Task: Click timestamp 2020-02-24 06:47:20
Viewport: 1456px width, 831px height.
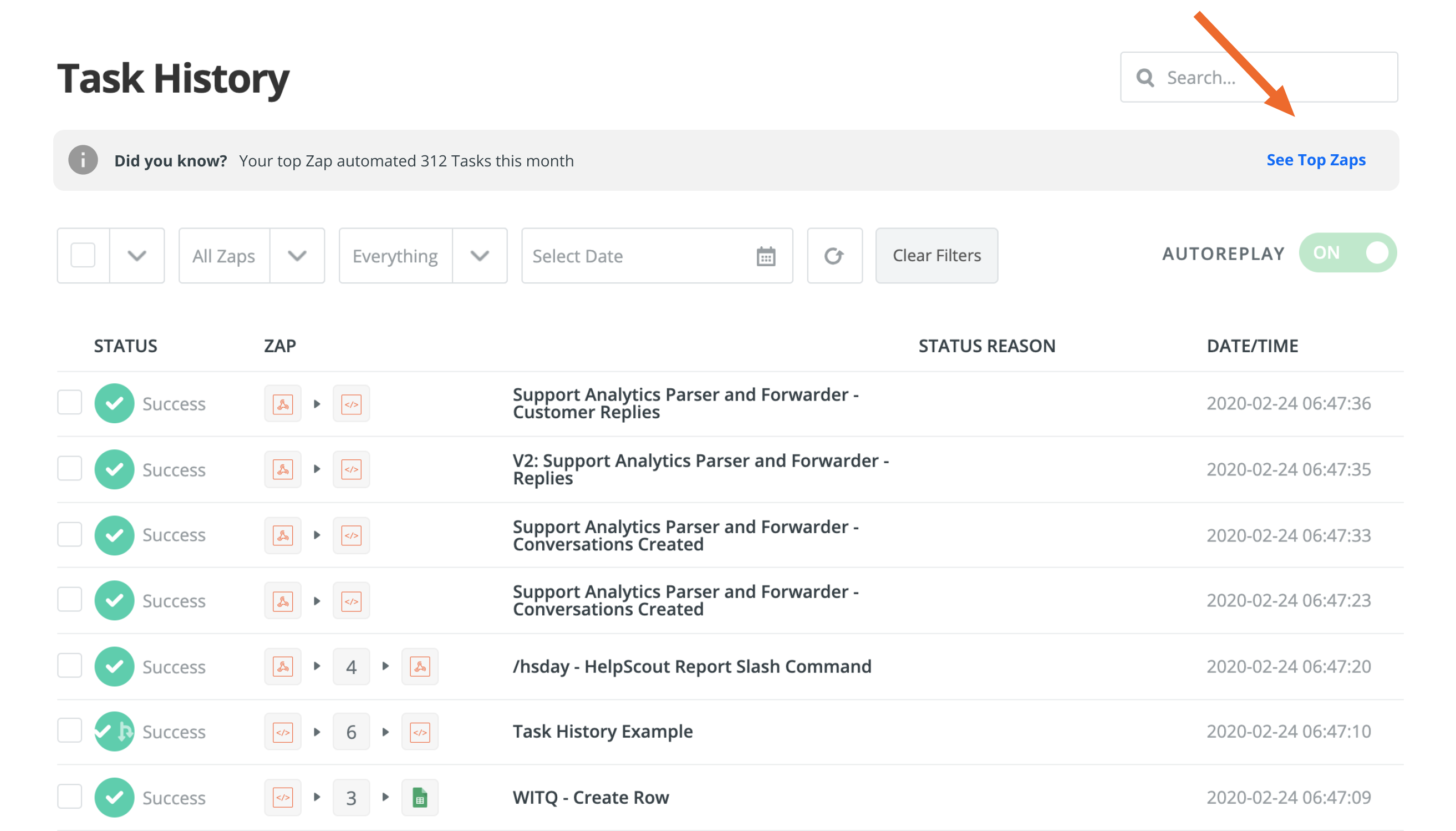Action: [1288, 667]
